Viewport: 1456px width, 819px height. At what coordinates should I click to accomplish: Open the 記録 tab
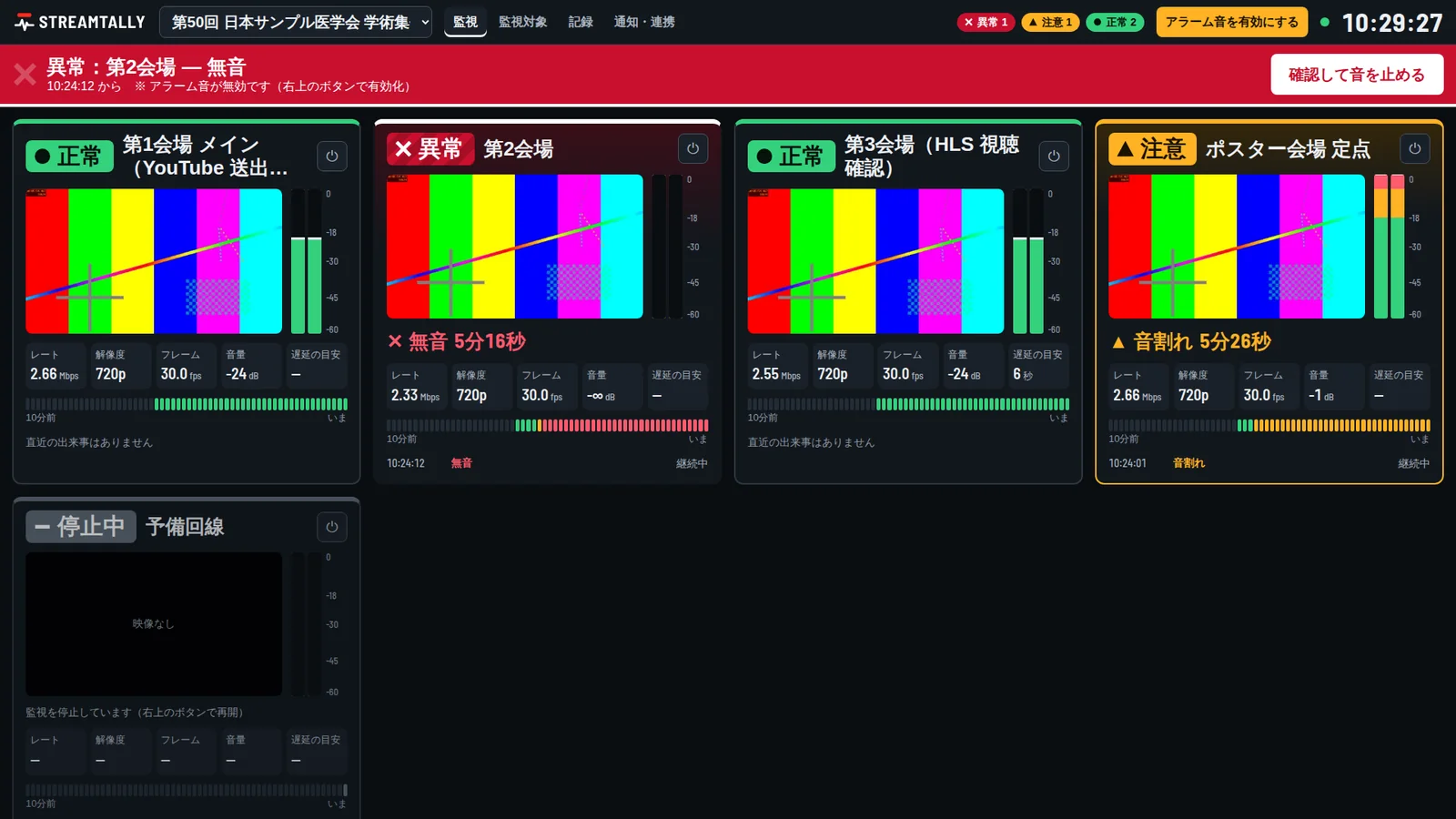coord(581,22)
